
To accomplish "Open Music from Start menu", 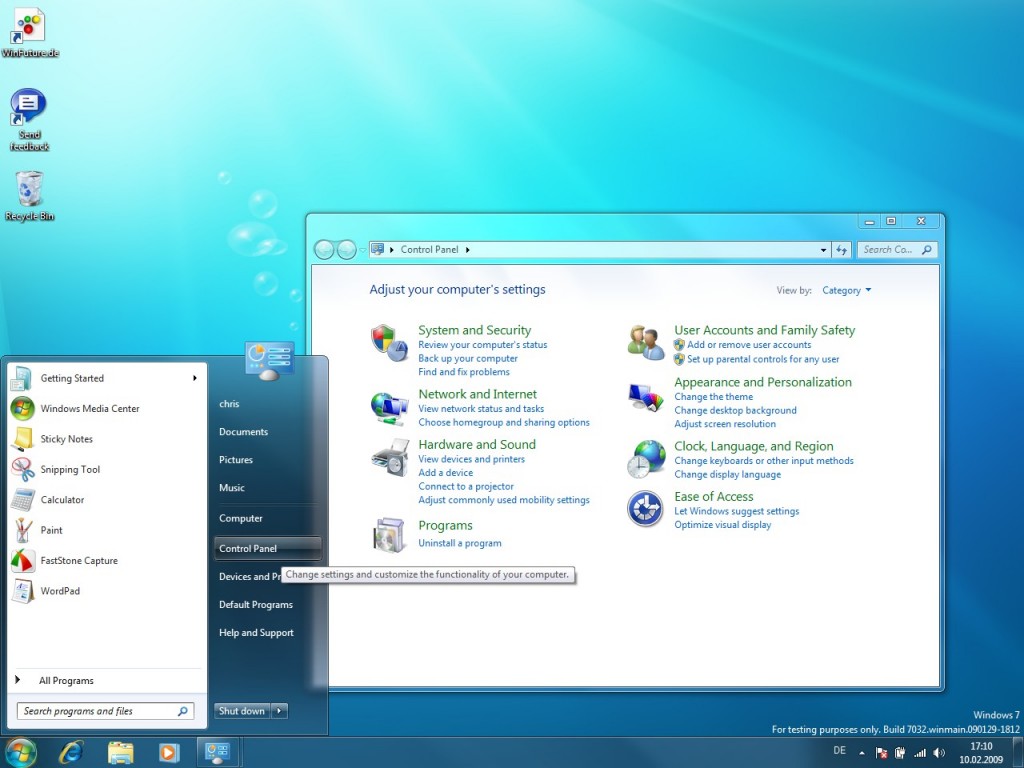I will 232,488.
